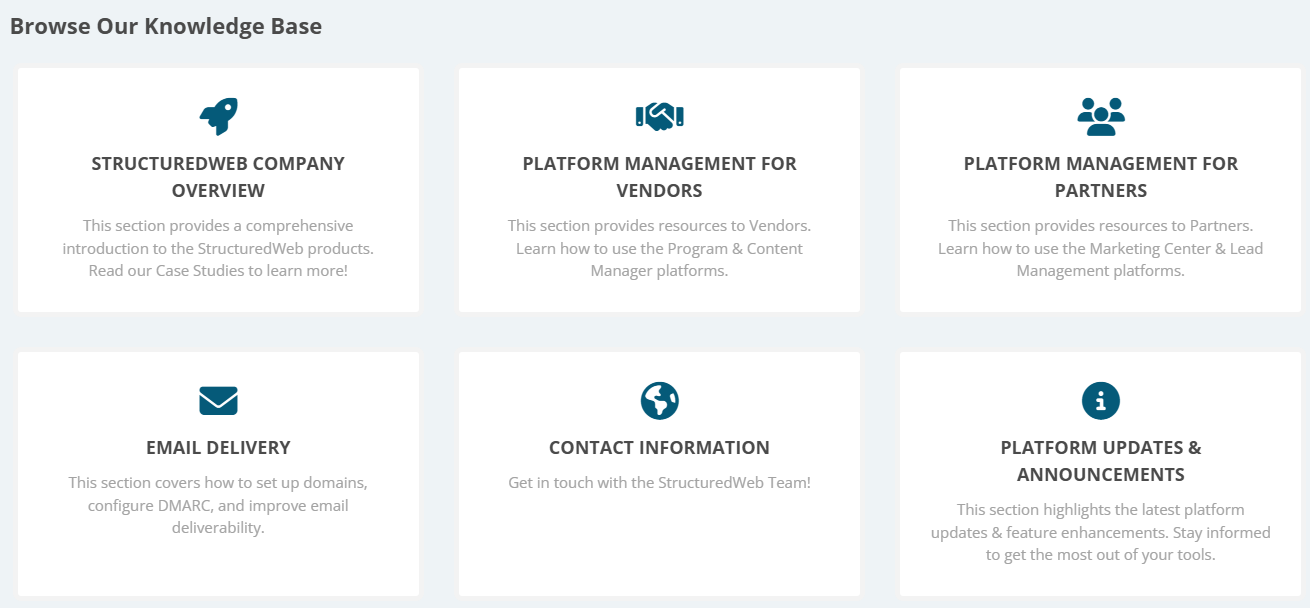Screen dimensions: 1310x608
Task: Click the envelope icon for Email Delivery
Action: point(218,400)
